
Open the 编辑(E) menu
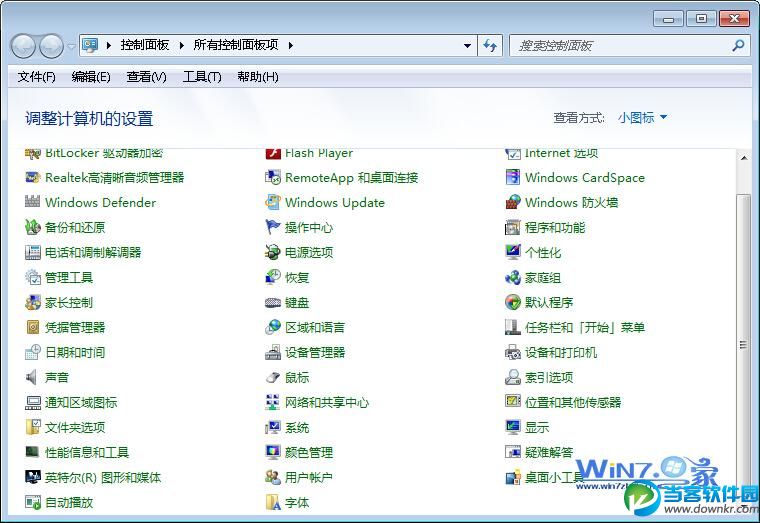click(x=91, y=77)
